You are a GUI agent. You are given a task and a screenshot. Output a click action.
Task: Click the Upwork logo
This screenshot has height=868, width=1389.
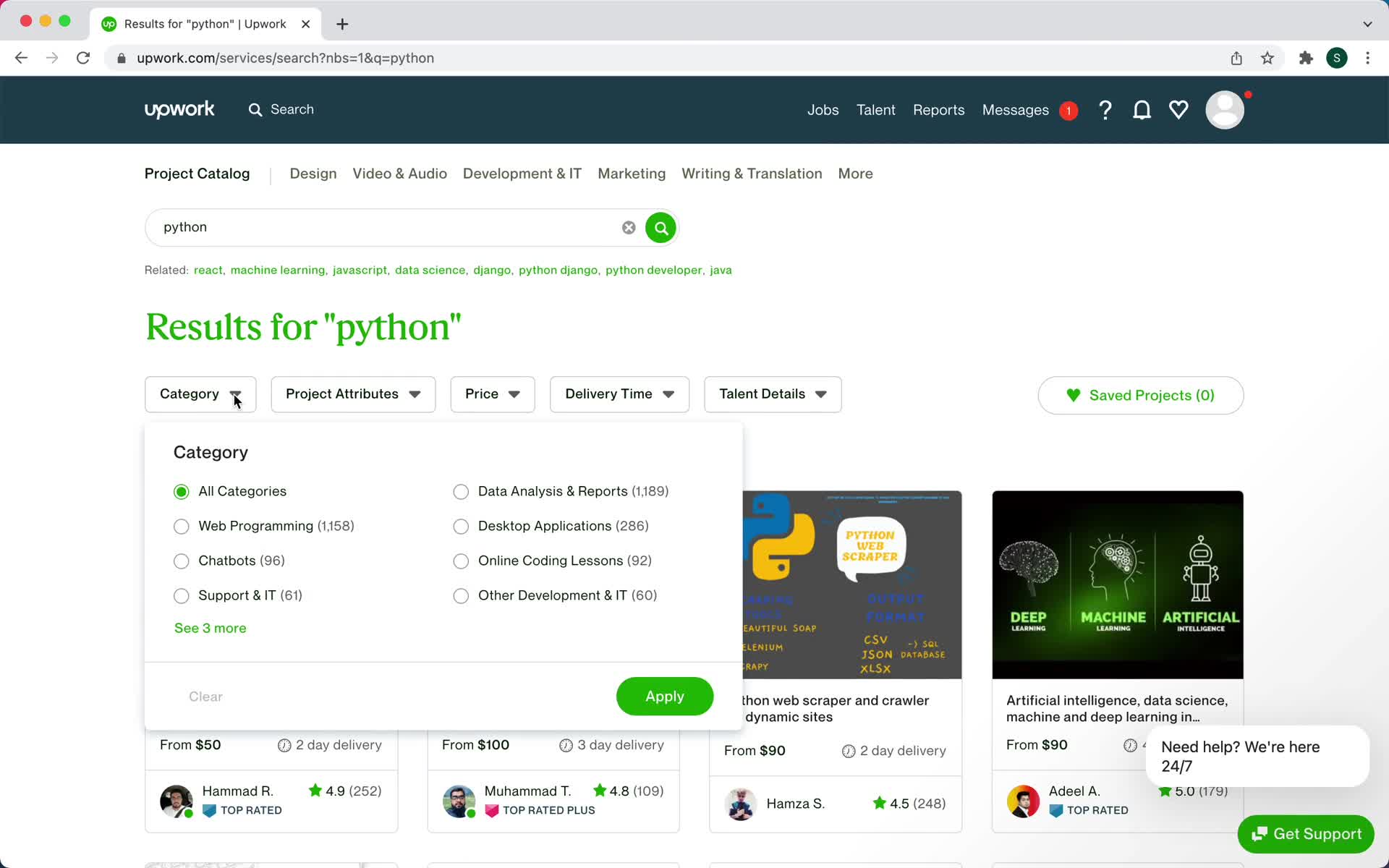[x=179, y=110]
